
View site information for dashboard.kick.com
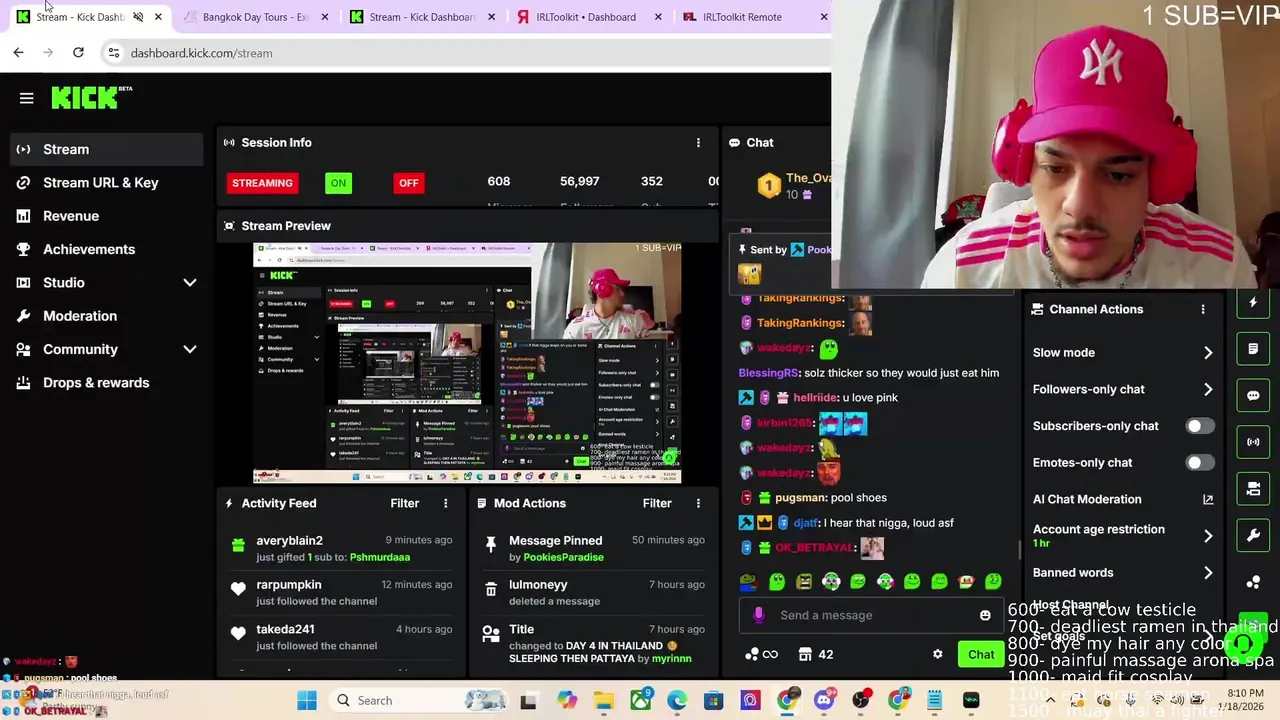113,53
